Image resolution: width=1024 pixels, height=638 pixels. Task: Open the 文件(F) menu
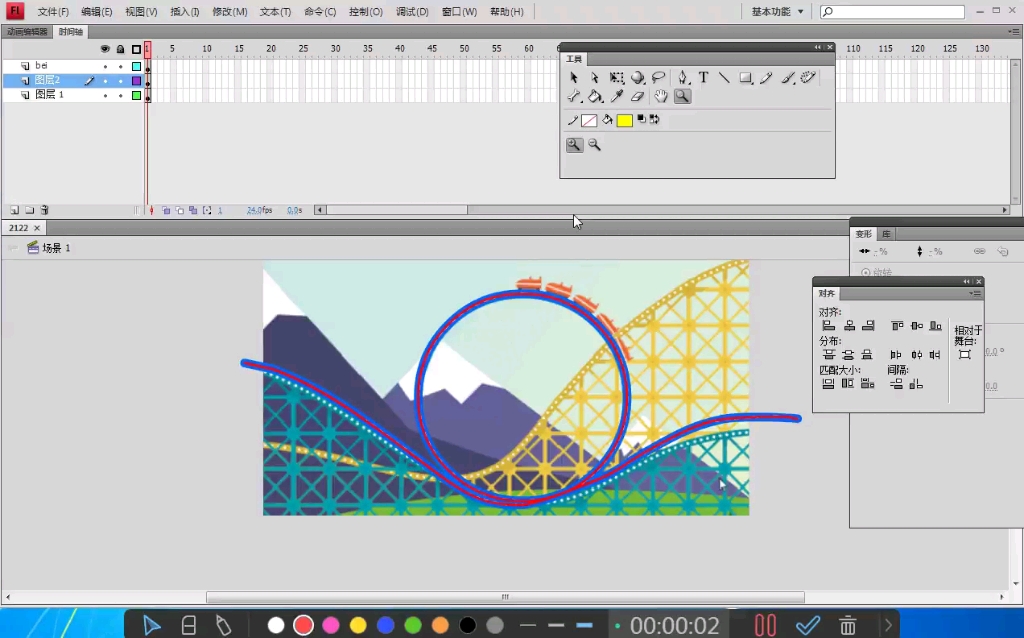[53, 12]
